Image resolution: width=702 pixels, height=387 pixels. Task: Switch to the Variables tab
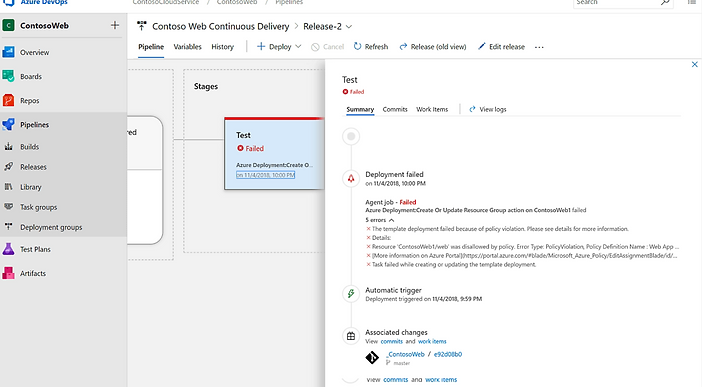coord(188,47)
